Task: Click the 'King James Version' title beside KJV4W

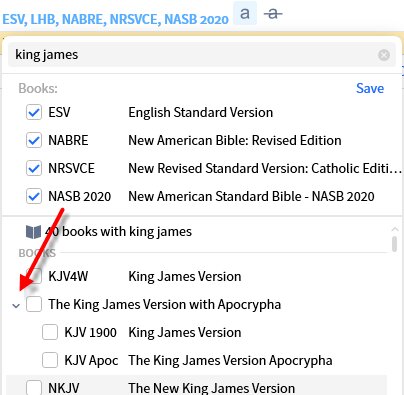Action: click(x=185, y=276)
